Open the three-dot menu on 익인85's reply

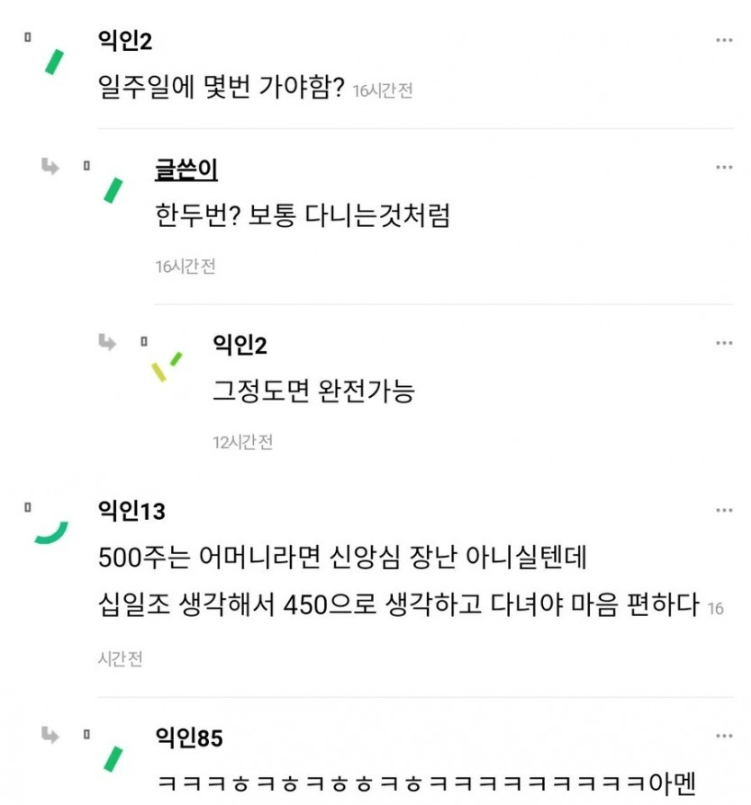pos(724,736)
